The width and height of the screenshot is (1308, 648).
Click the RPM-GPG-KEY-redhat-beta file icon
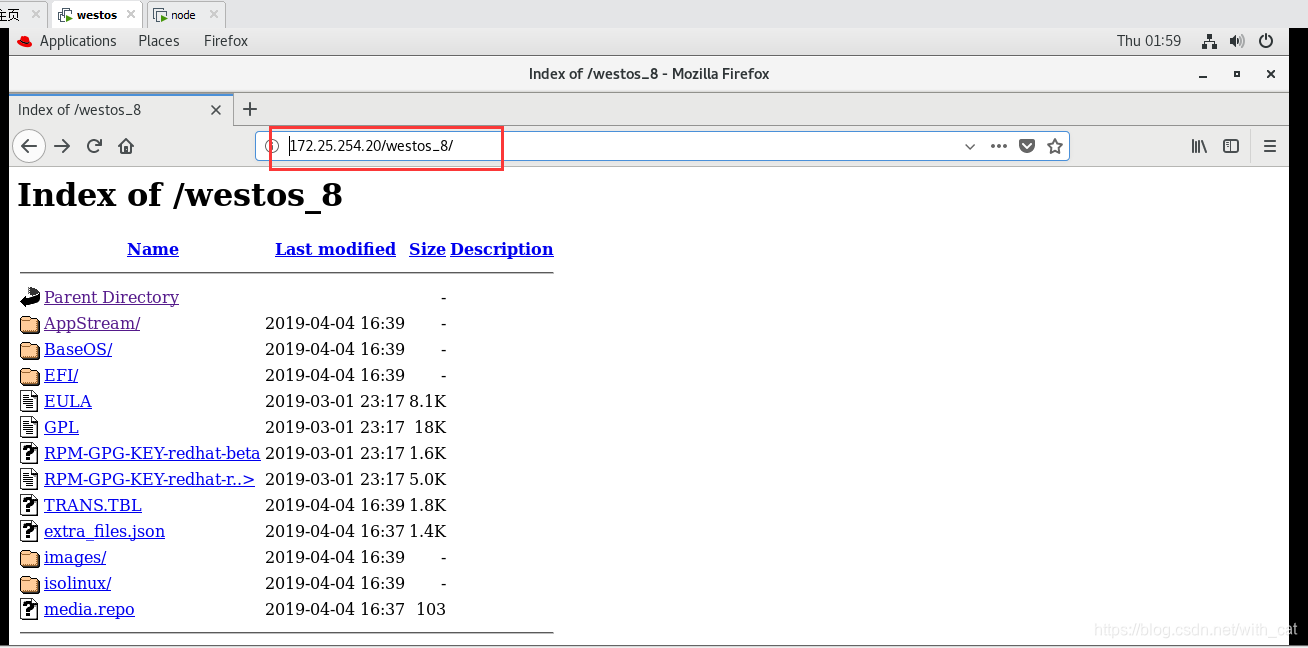point(30,454)
